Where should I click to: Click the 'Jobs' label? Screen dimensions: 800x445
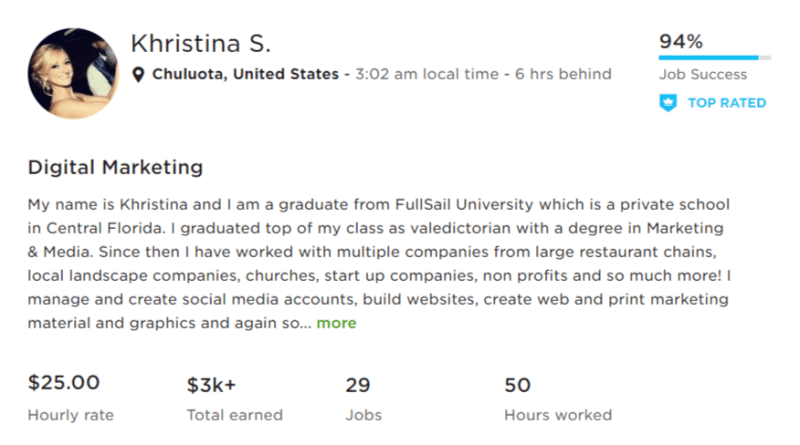[363, 415]
